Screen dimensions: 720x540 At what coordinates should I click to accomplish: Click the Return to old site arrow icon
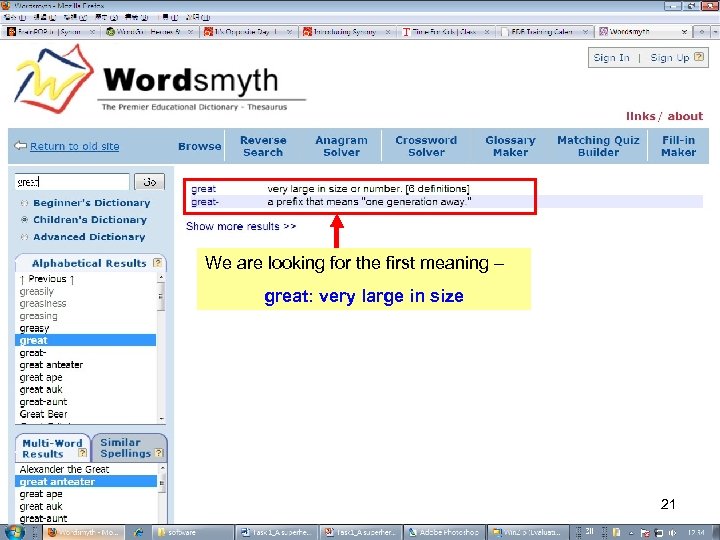coord(20,146)
